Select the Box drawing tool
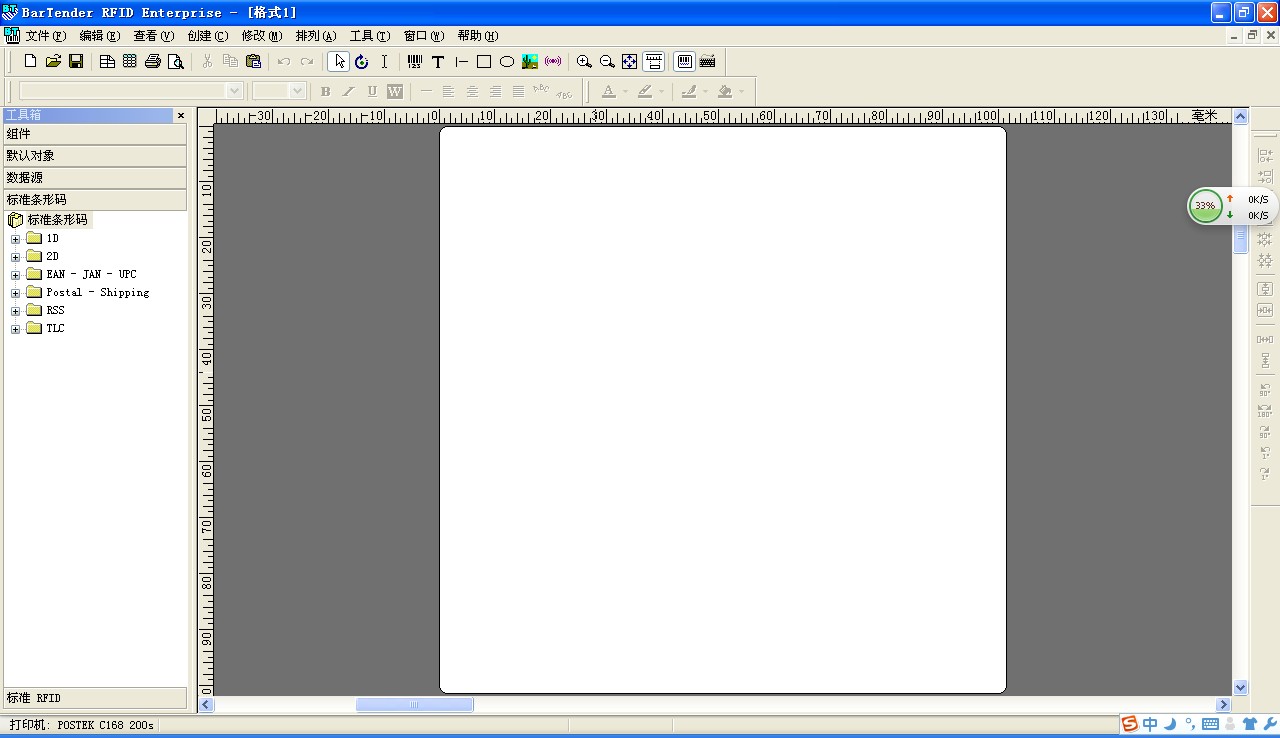The image size is (1280, 738). click(484, 61)
